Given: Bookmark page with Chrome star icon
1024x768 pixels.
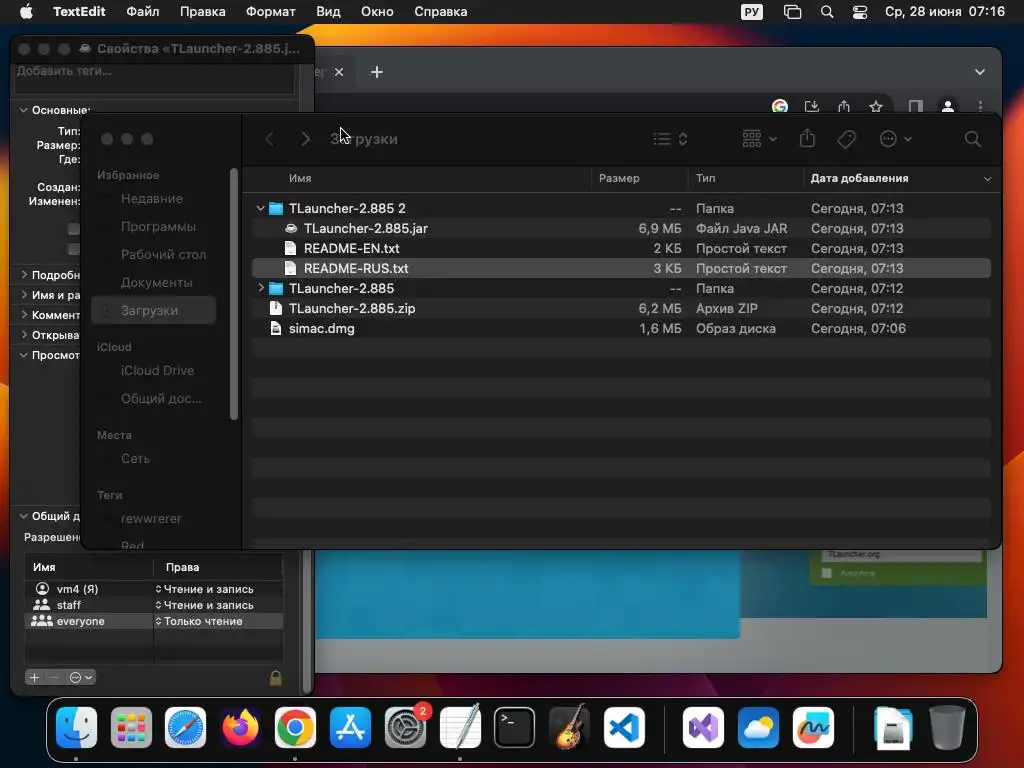Looking at the screenshot, I should (x=876, y=106).
